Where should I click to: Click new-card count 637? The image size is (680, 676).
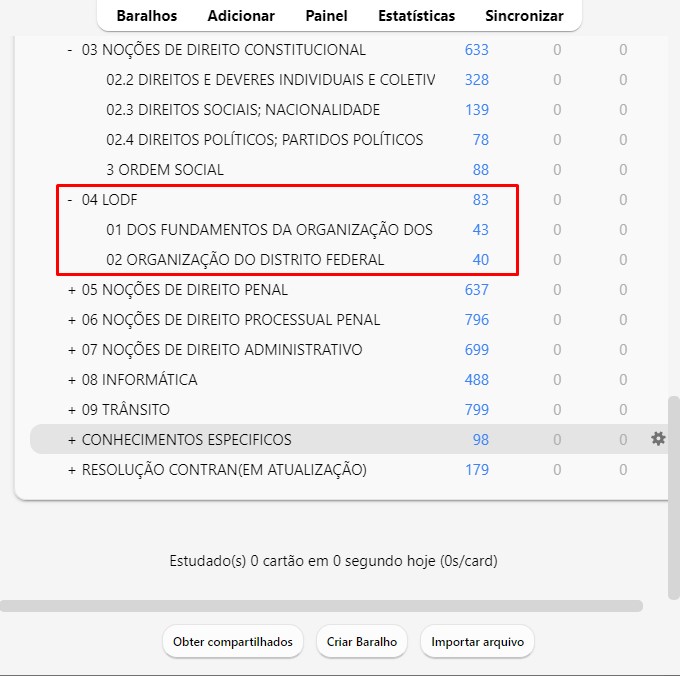[477, 289]
